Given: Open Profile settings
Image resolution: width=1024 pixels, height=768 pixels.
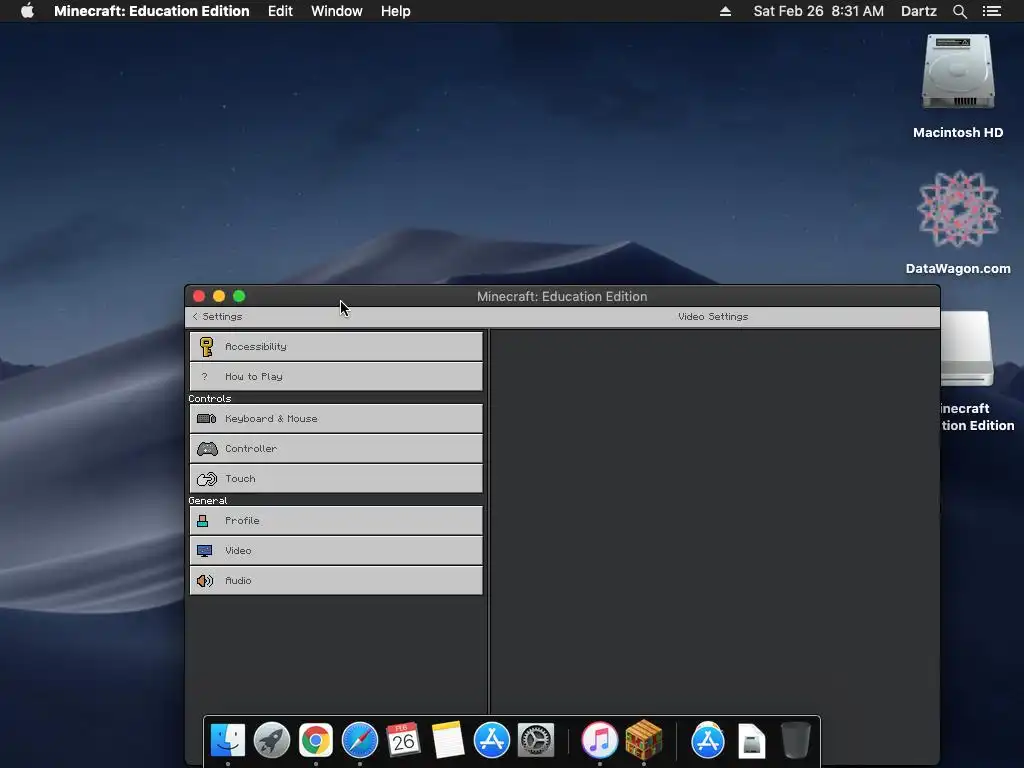Looking at the screenshot, I should pyautogui.click(x=336, y=520).
